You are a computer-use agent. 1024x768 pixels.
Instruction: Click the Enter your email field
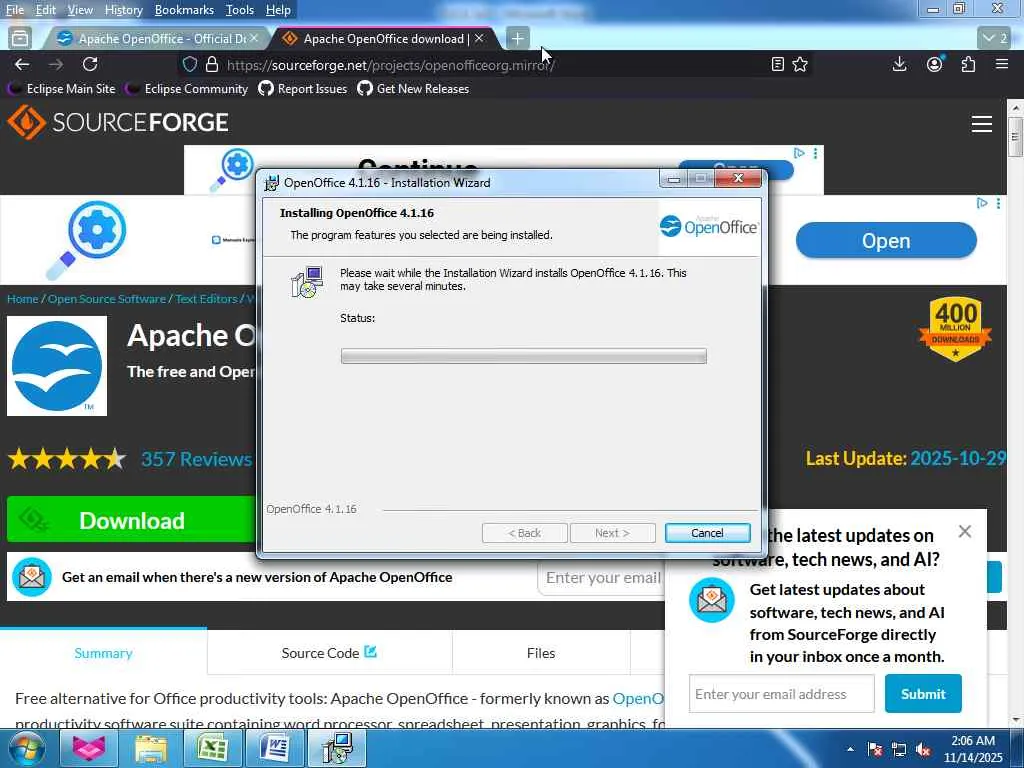point(601,578)
